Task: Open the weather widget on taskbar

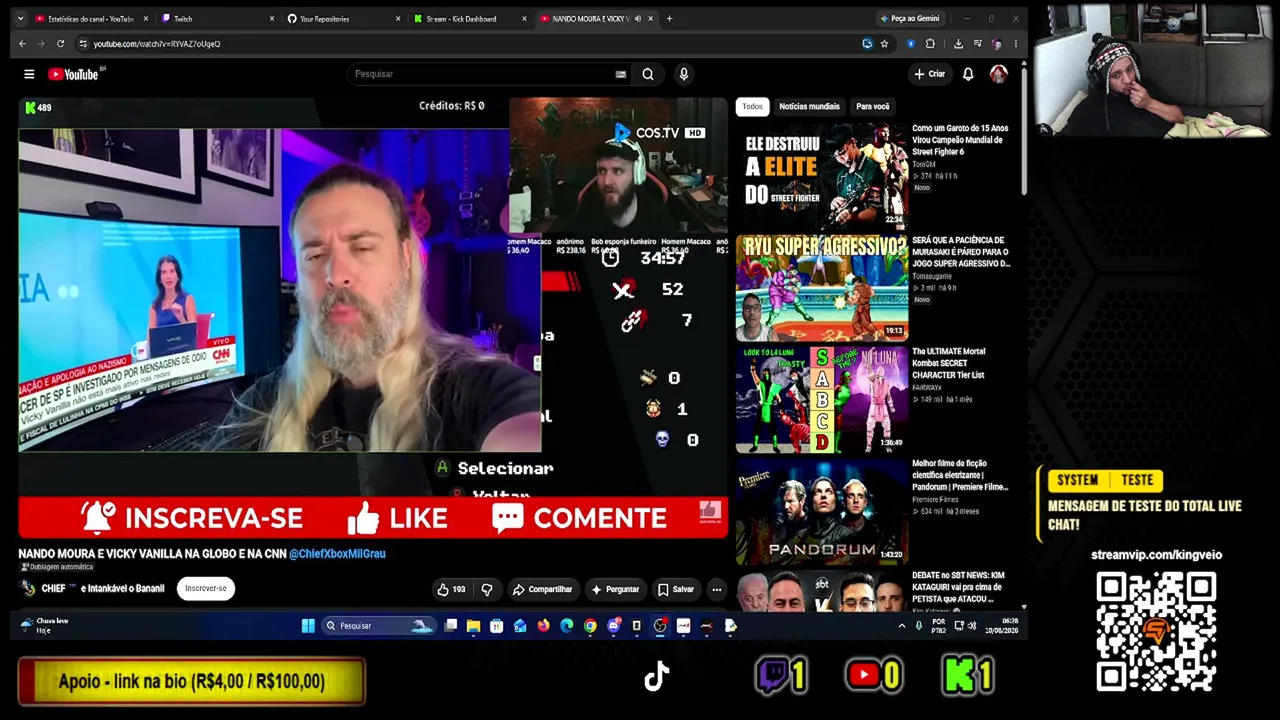Action: [x=43, y=626]
